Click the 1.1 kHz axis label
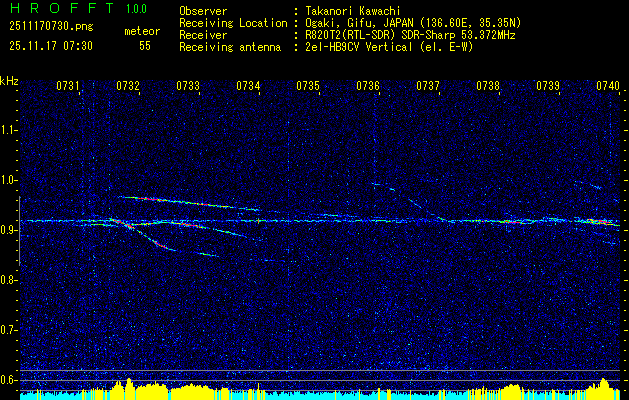This screenshot has width=629, height=400. pos(8,130)
